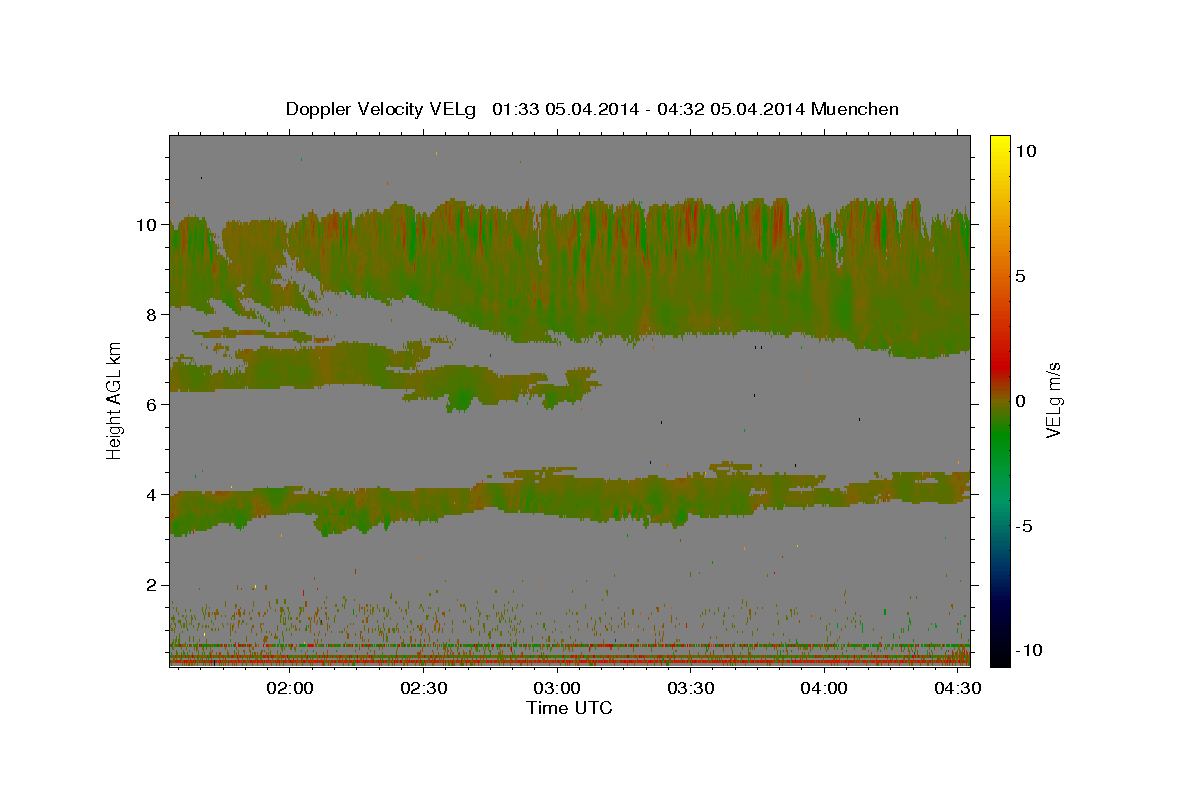Click the colorbar value -5
This screenshot has width=1200, height=800.
[x=1024, y=526]
